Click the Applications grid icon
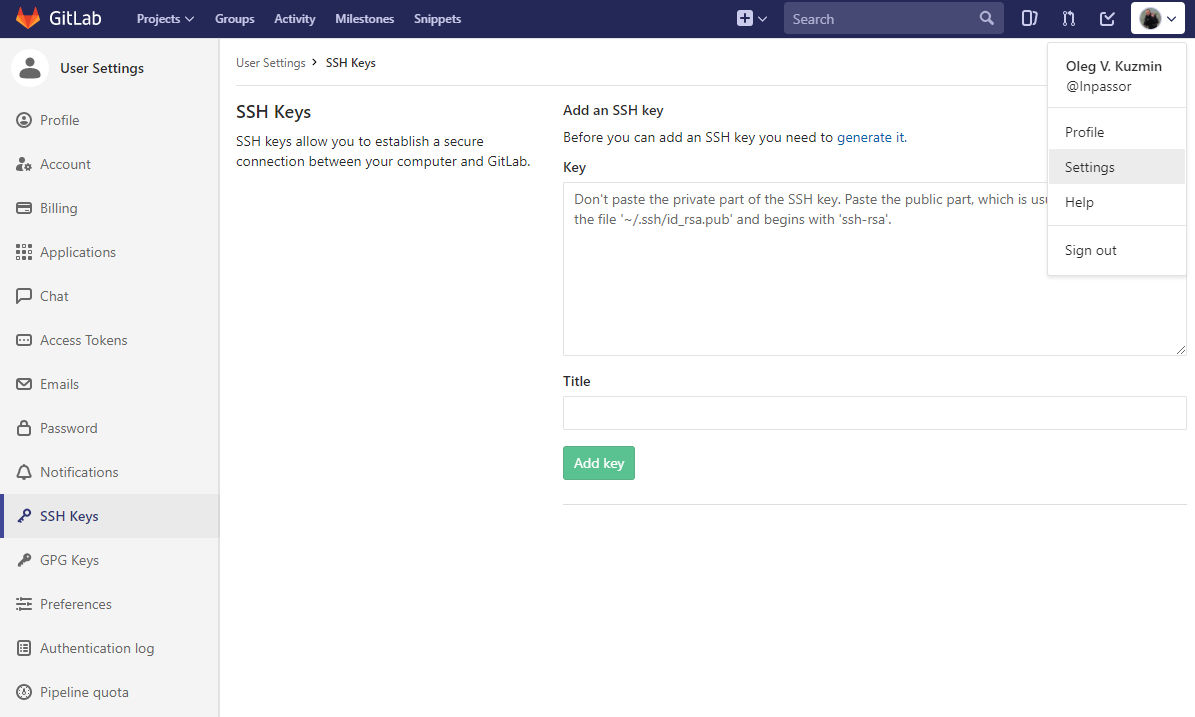 [x=24, y=252]
